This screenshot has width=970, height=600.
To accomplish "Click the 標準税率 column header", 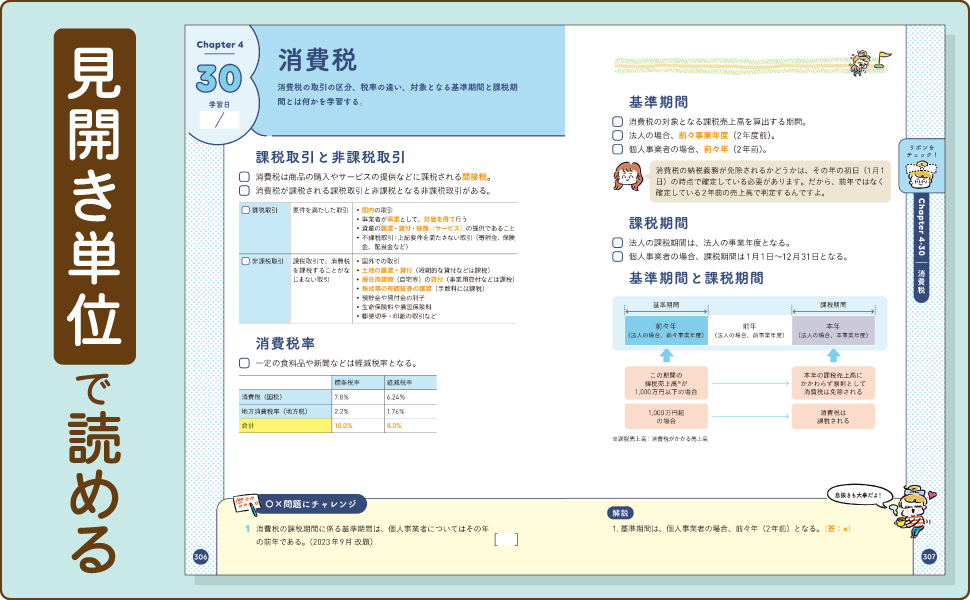I will click(358, 382).
